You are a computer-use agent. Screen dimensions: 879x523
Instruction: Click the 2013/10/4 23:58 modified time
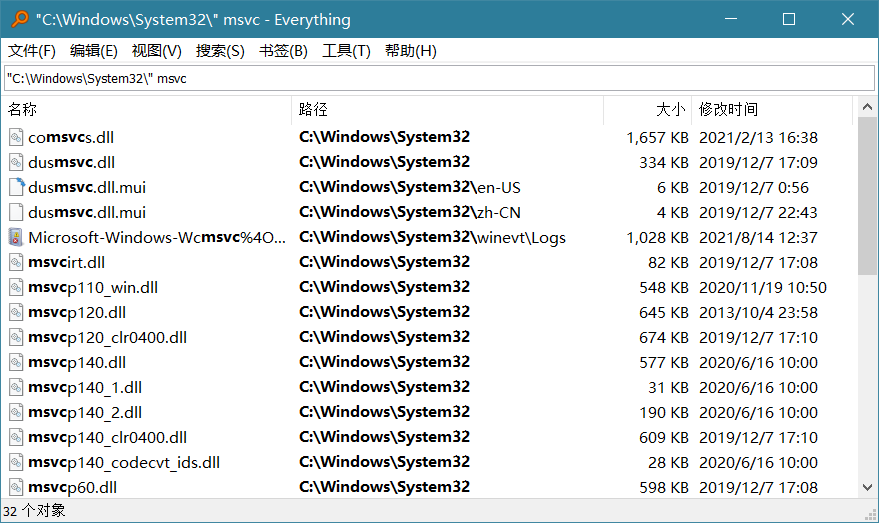(x=758, y=312)
